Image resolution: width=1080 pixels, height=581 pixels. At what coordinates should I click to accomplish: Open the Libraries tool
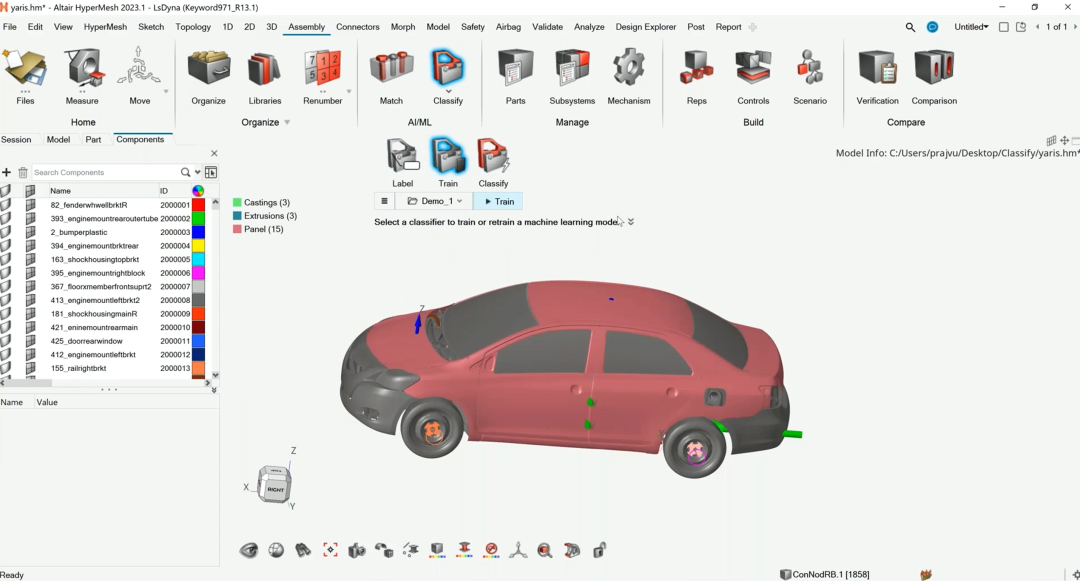pyautogui.click(x=265, y=76)
